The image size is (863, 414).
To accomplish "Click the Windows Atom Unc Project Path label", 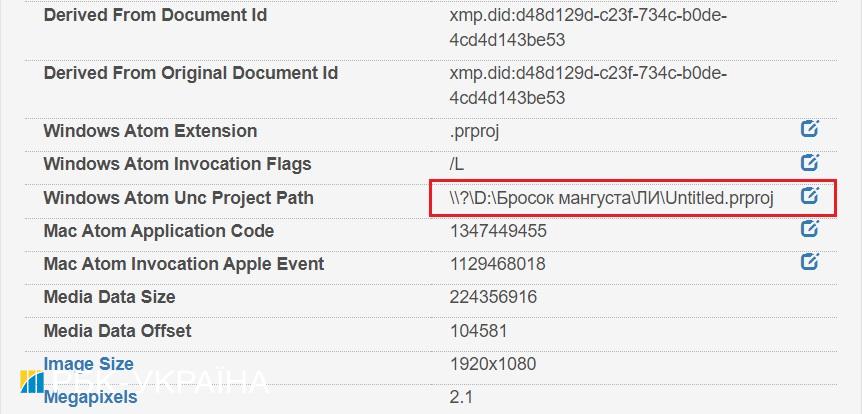I will (178, 198).
